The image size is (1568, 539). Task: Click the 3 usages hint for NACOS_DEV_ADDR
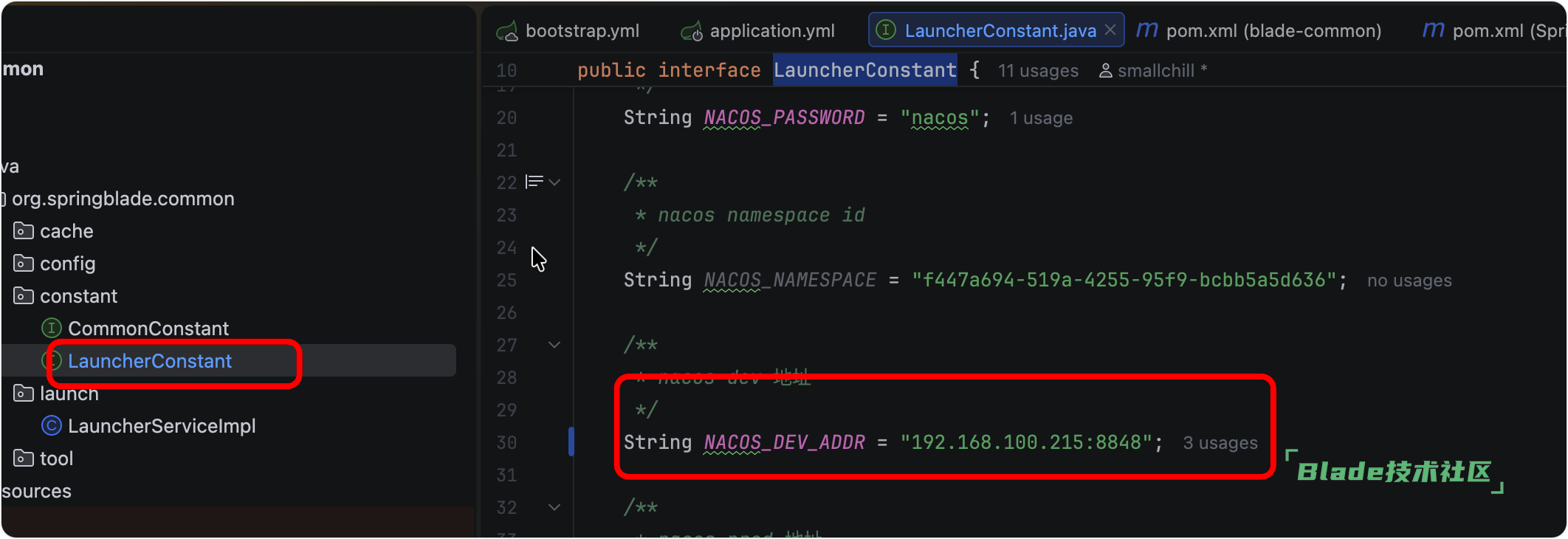tap(1220, 443)
